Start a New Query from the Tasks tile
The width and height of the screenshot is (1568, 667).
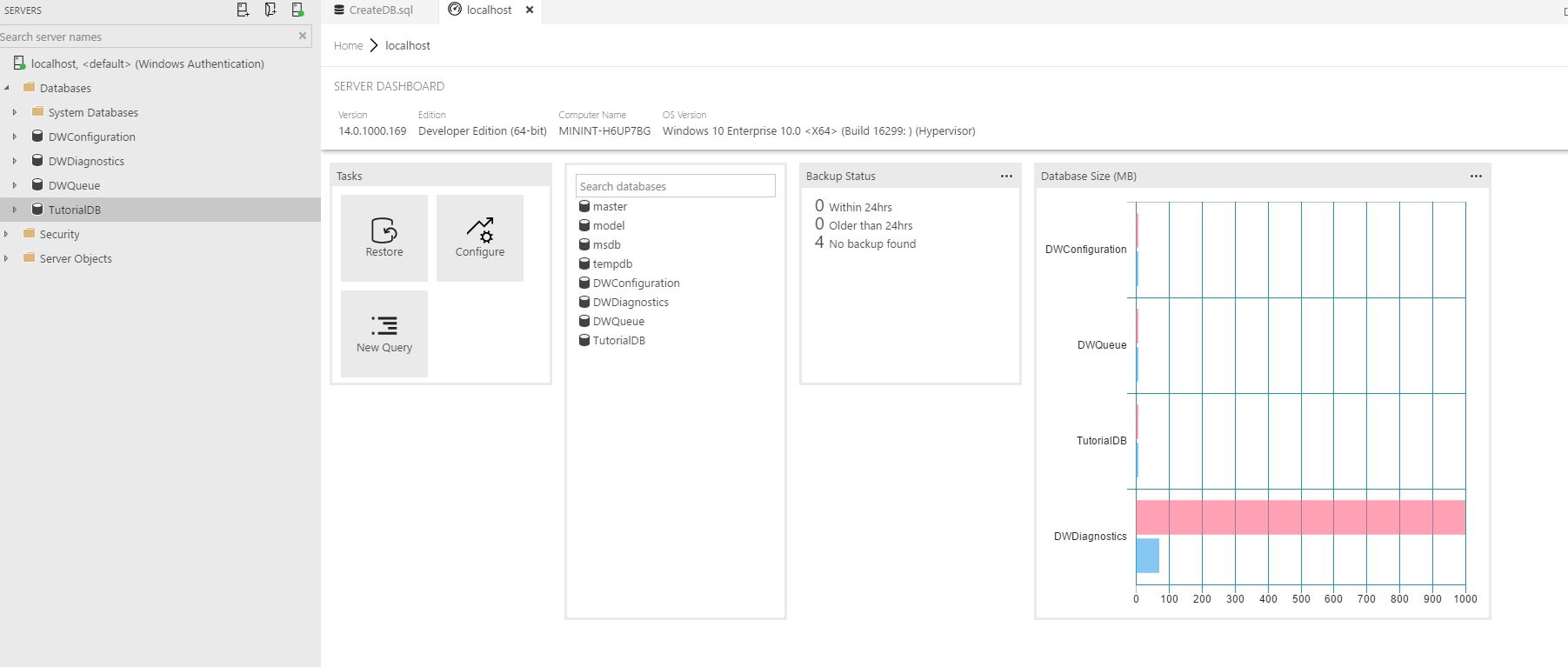pyautogui.click(x=384, y=334)
